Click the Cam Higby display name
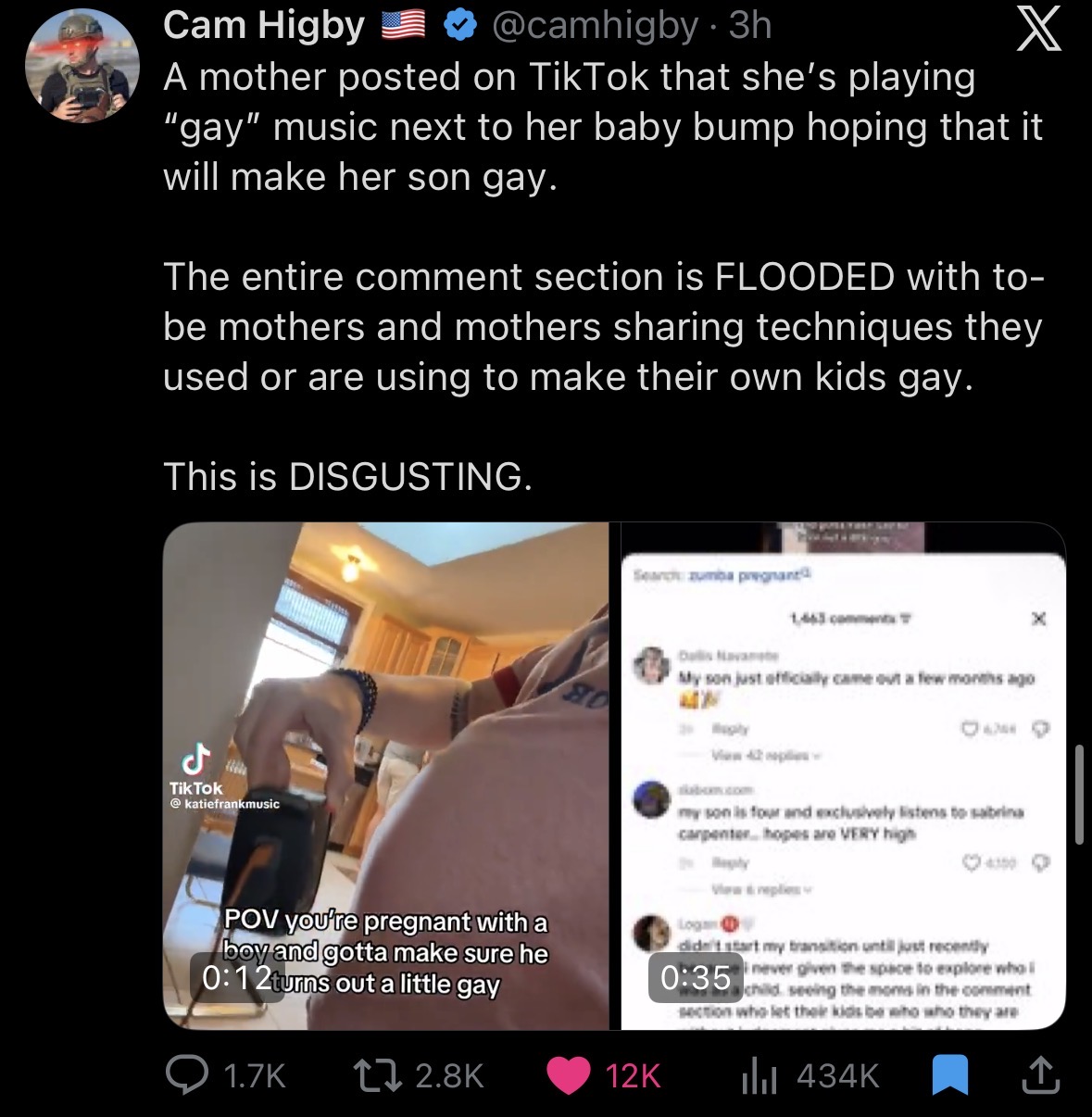1092x1117 pixels. (265, 26)
